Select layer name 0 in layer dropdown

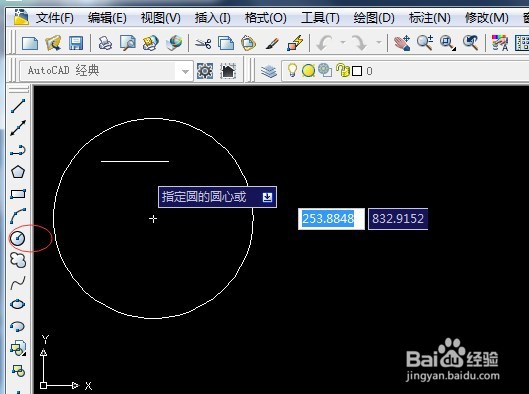369,71
